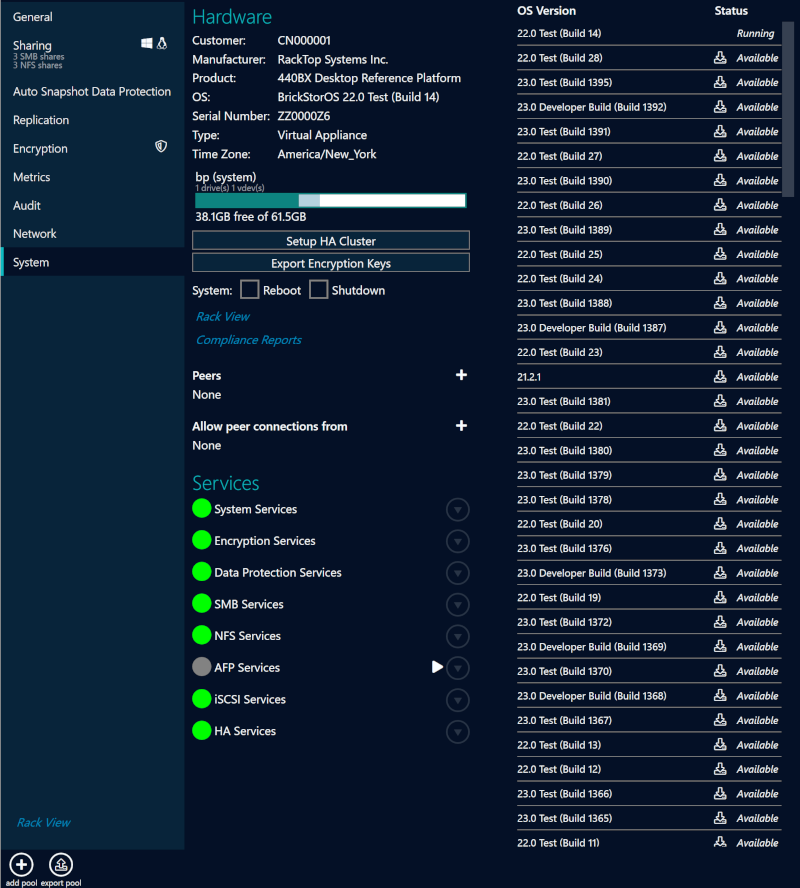
Task: Click the Setup HA Cluster button
Action: [330, 240]
